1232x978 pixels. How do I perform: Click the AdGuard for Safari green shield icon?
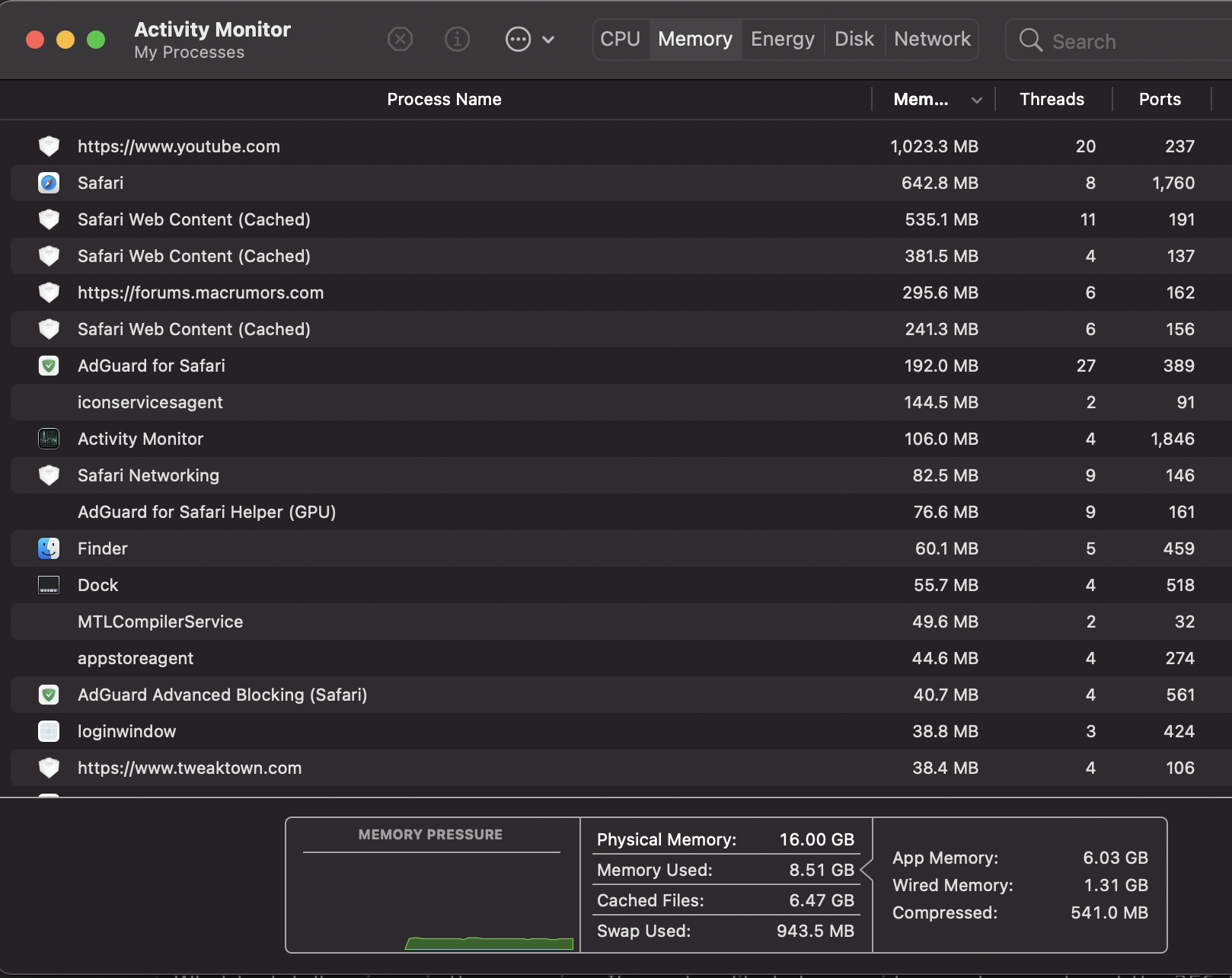pyautogui.click(x=49, y=366)
